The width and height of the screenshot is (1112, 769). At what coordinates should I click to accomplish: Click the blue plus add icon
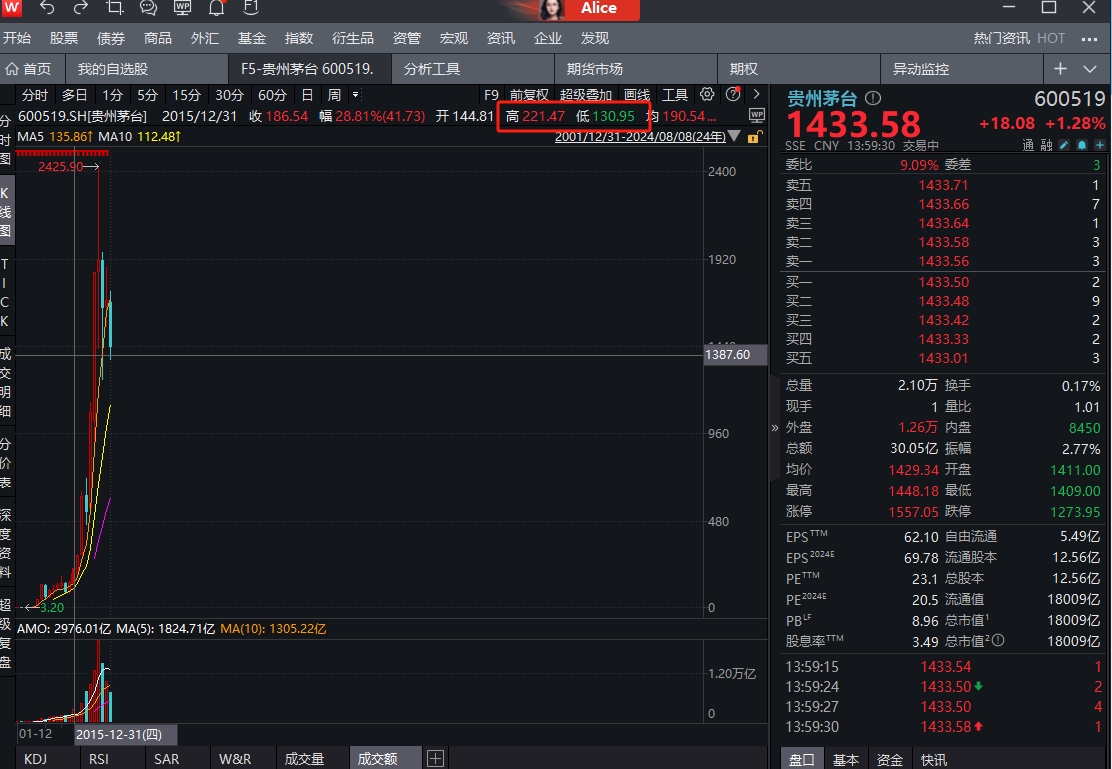pyautogui.click(x=1099, y=145)
